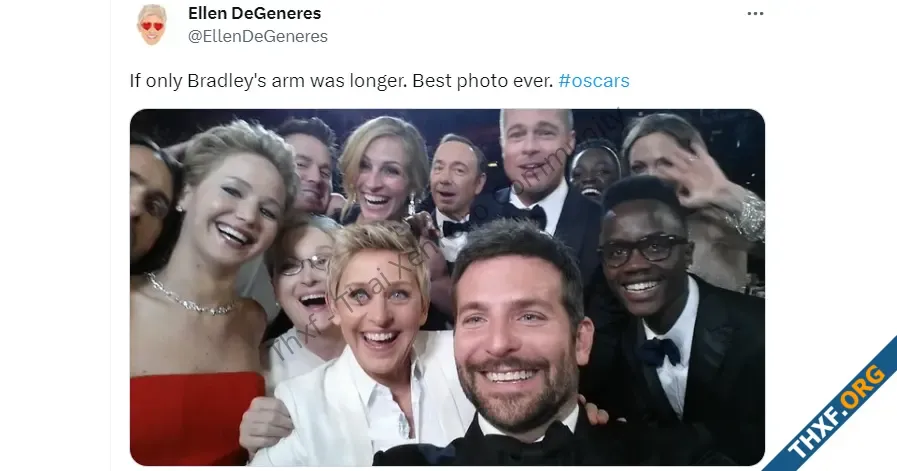Open the tweet's three-dot more options menu
This screenshot has height=471, width=897.
[x=756, y=14]
